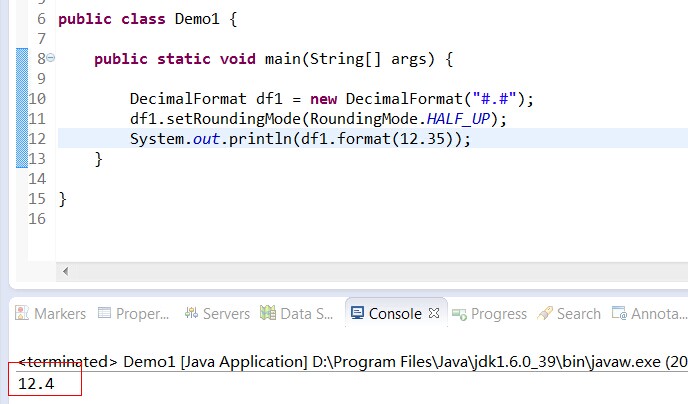Click the Servers tab icon
The height and width of the screenshot is (404, 688).
pyautogui.click(x=191, y=313)
